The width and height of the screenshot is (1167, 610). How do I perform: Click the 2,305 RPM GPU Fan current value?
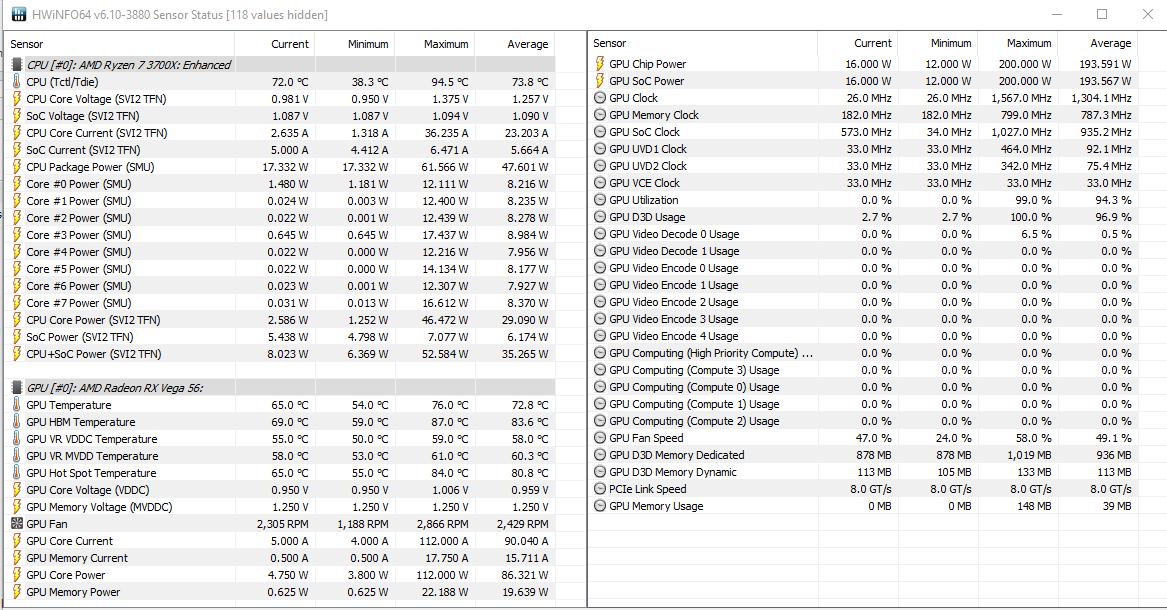coord(283,524)
